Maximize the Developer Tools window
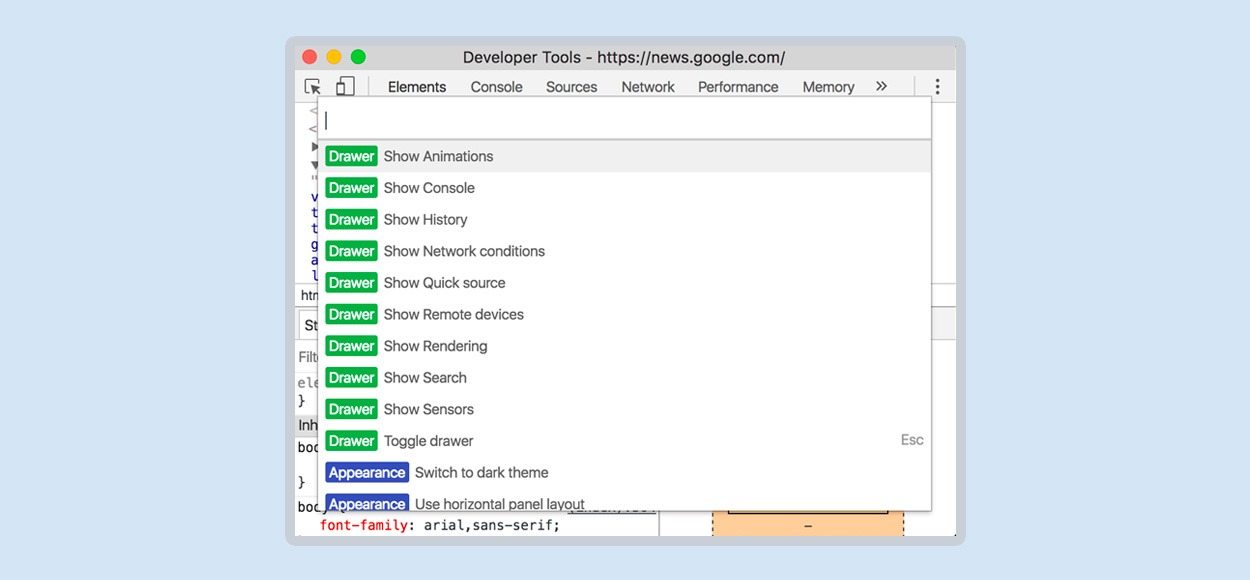 click(358, 57)
